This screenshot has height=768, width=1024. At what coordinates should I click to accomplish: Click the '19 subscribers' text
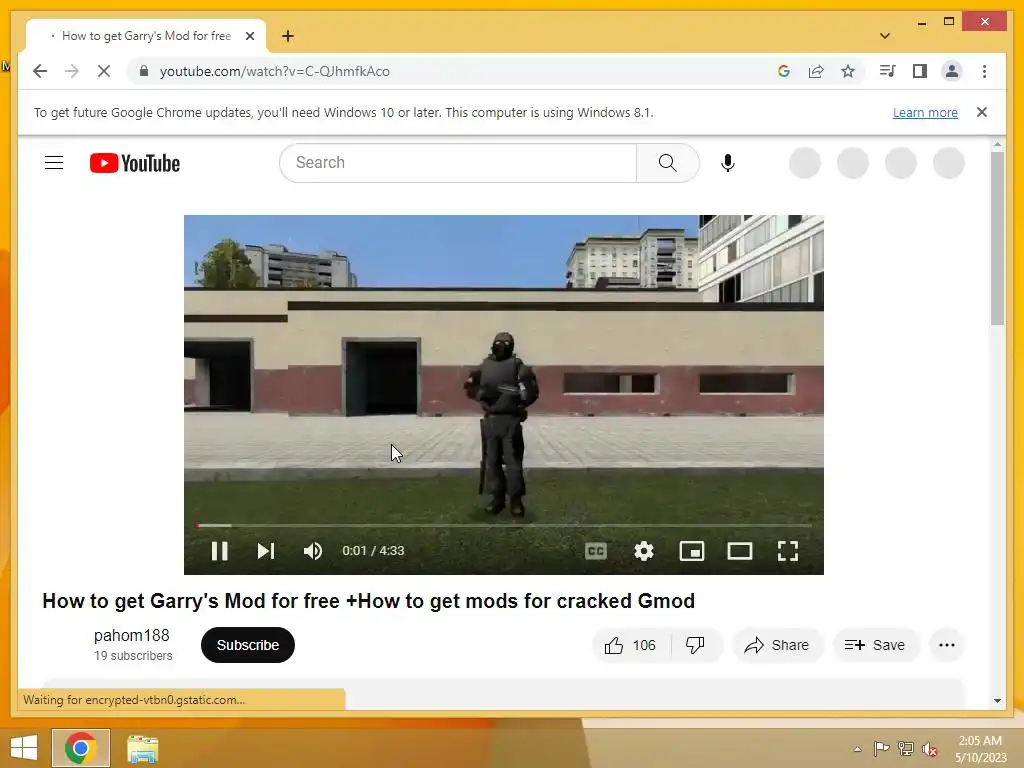tap(133, 656)
